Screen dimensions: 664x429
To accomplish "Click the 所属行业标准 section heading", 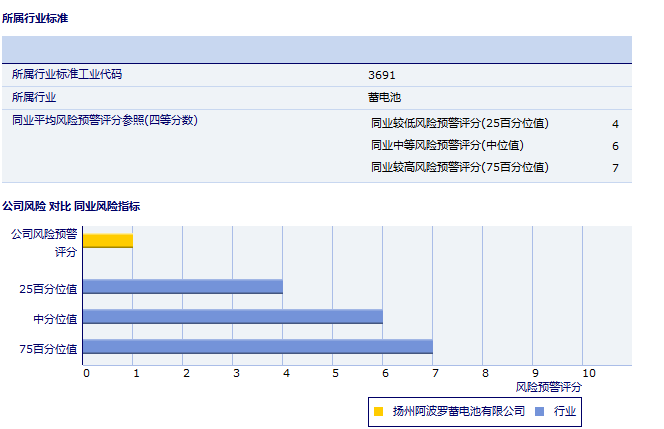I will point(35,19).
